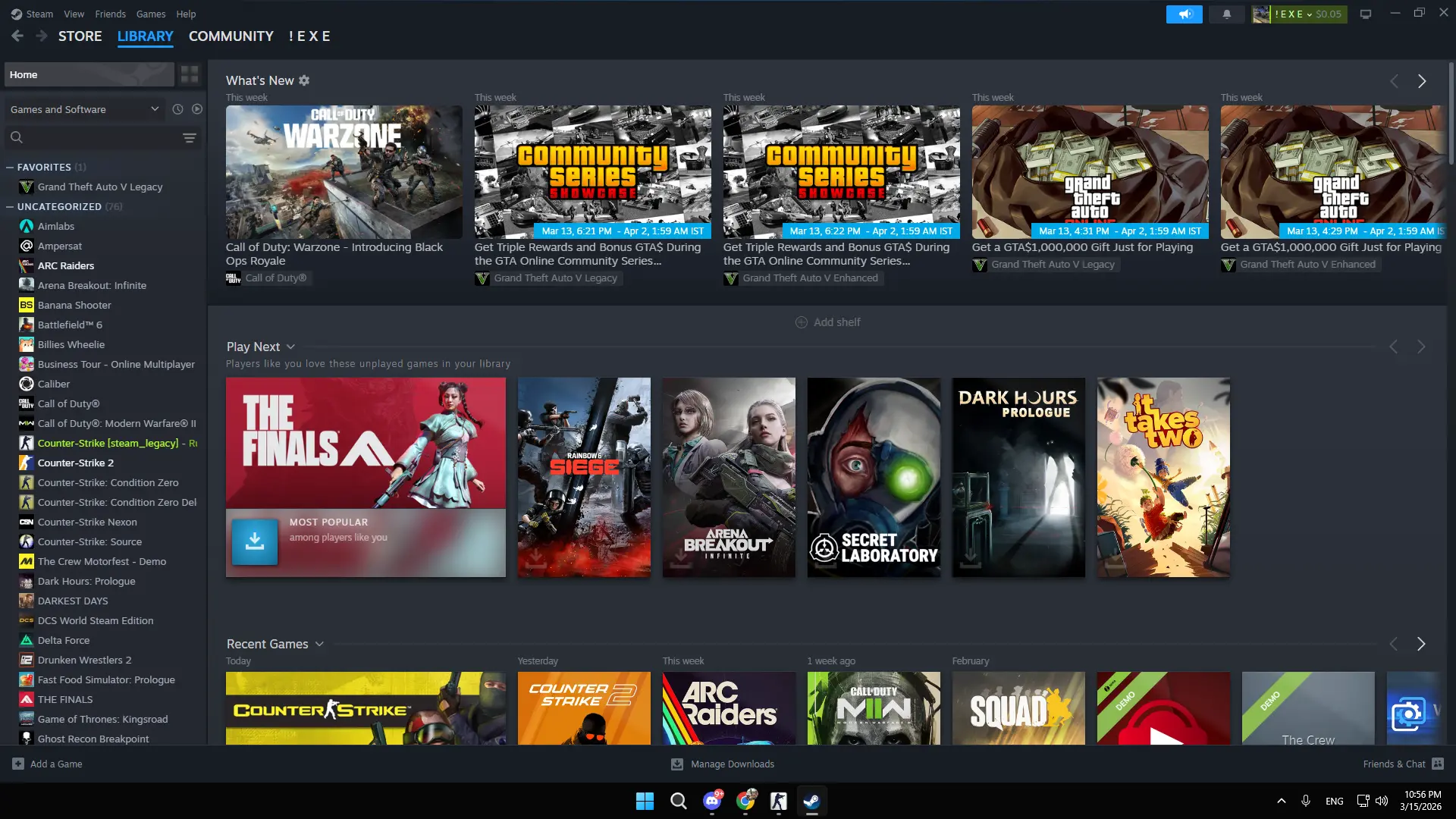This screenshot has height=819, width=1456.
Task: Open the View menu
Action: 74,14
